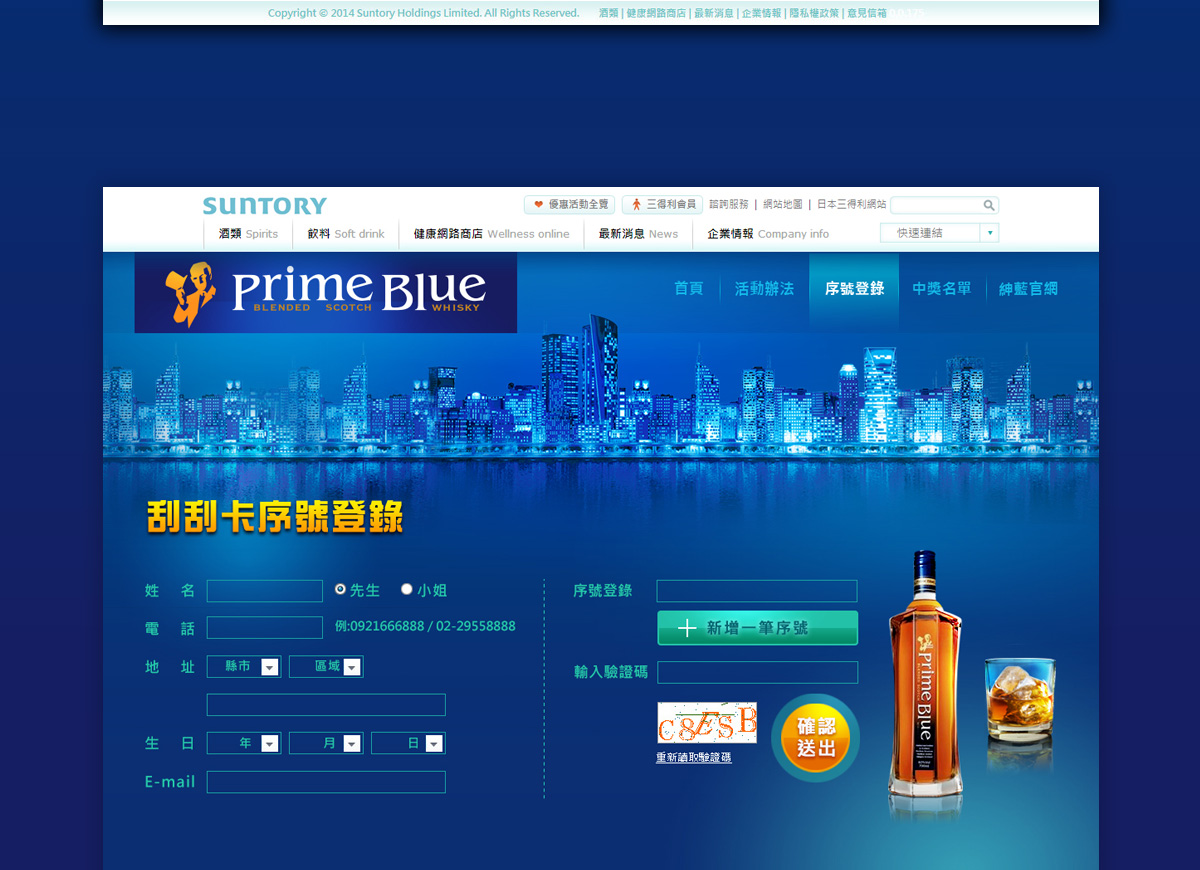Select the 先生 radio button

pos(340,590)
